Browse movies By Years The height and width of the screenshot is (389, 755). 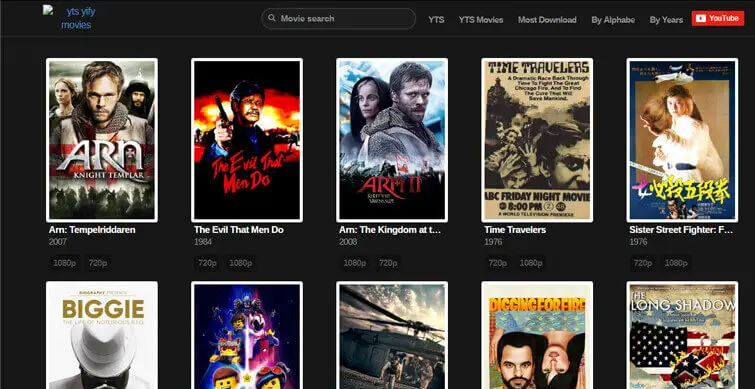click(666, 20)
